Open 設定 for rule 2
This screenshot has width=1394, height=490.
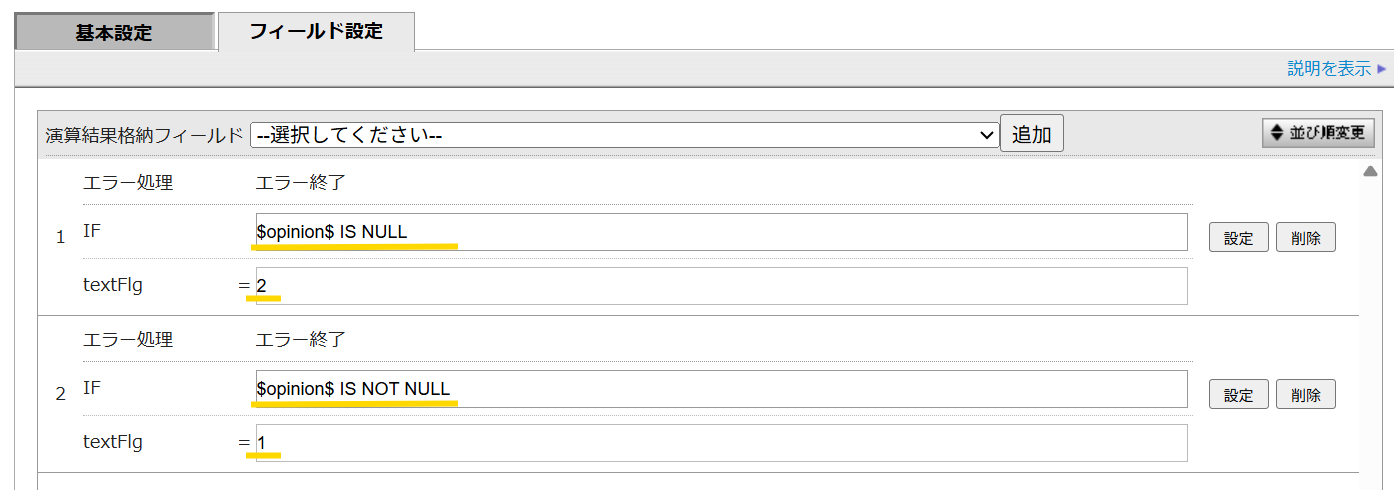[x=1238, y=394]
